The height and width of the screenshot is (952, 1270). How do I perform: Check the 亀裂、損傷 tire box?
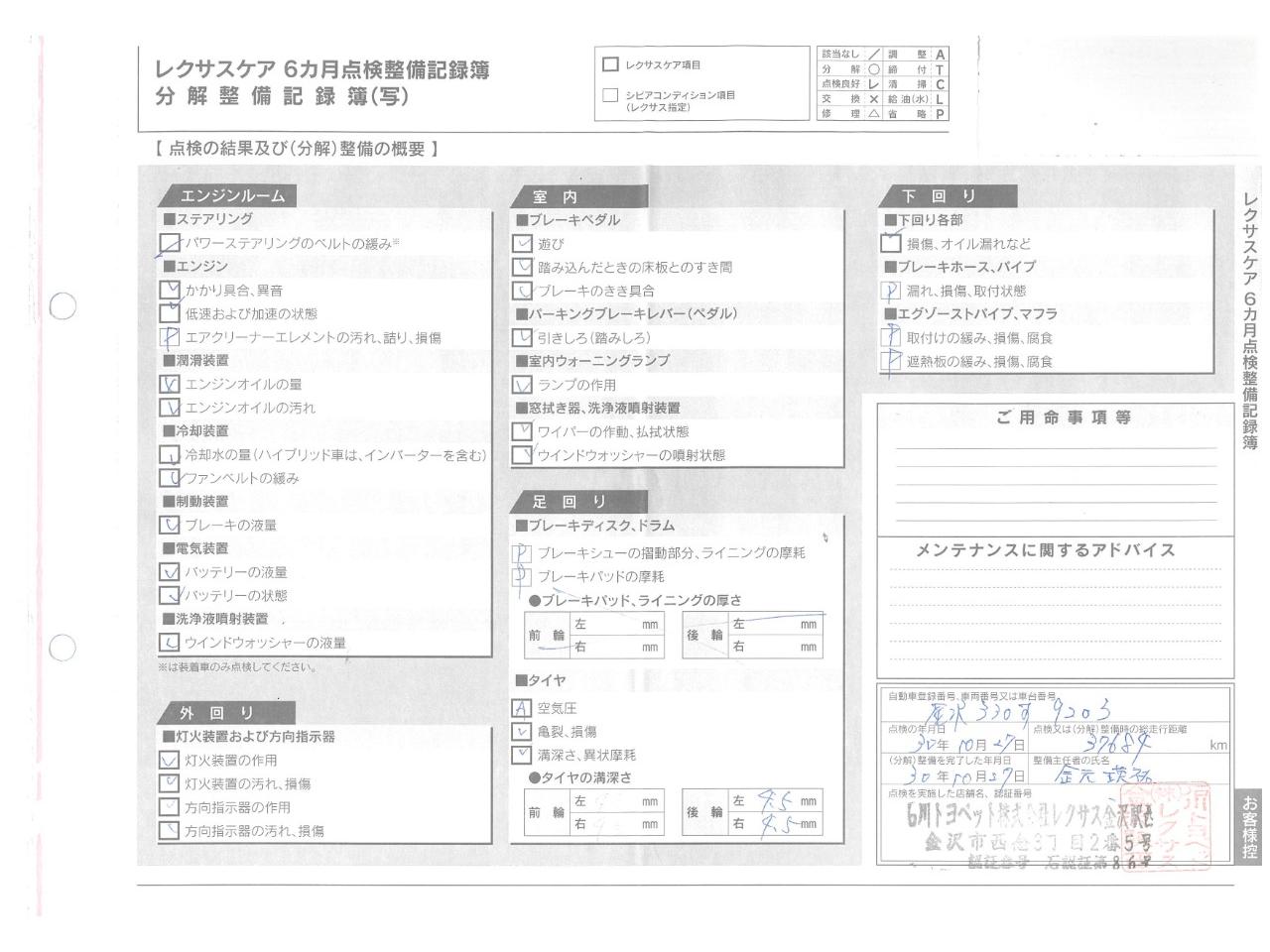522,732
